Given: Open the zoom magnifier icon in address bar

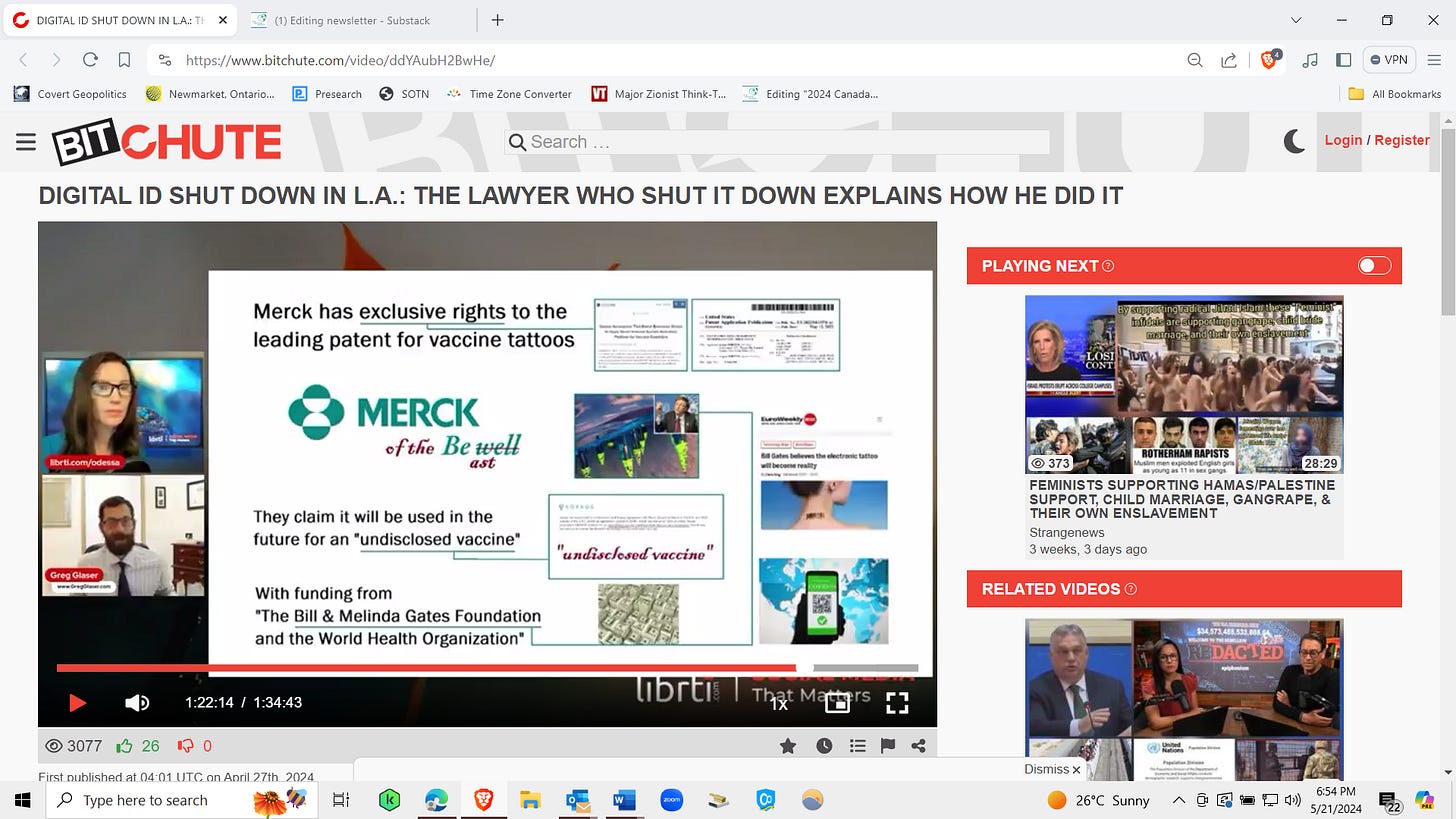Looking at the screenshot, I should [1194, 60].
